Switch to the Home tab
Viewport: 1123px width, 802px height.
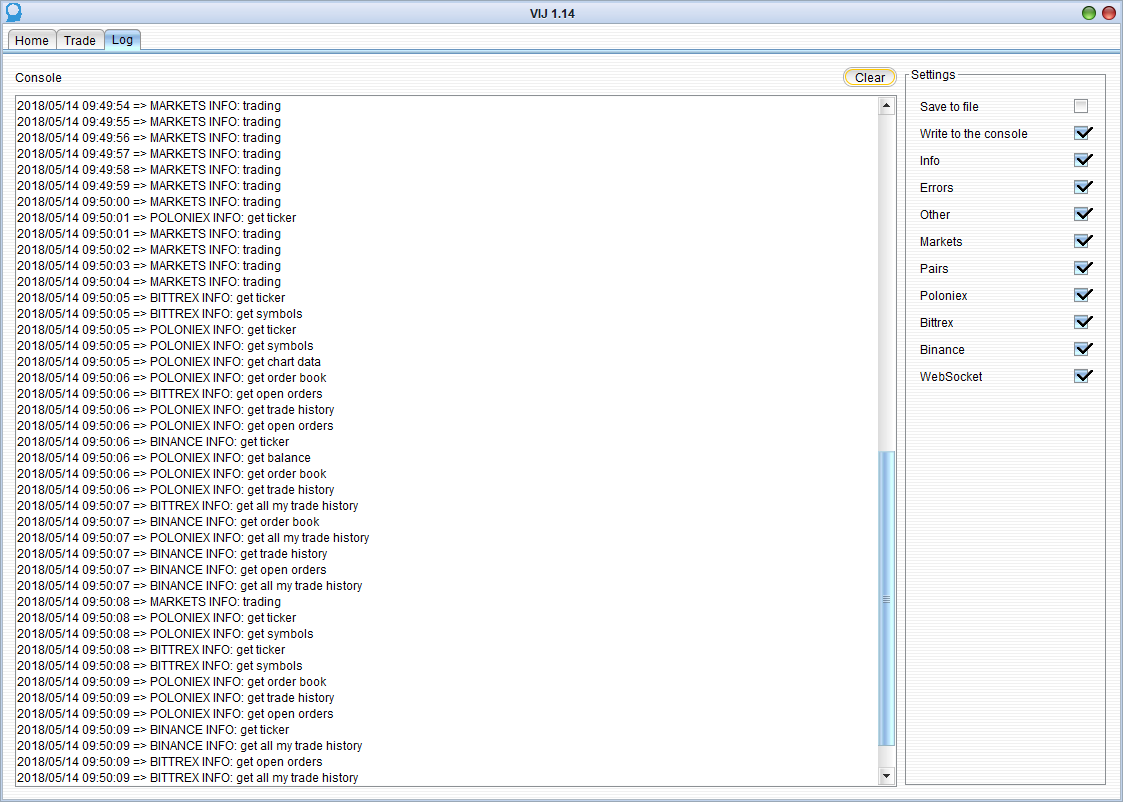31,40
